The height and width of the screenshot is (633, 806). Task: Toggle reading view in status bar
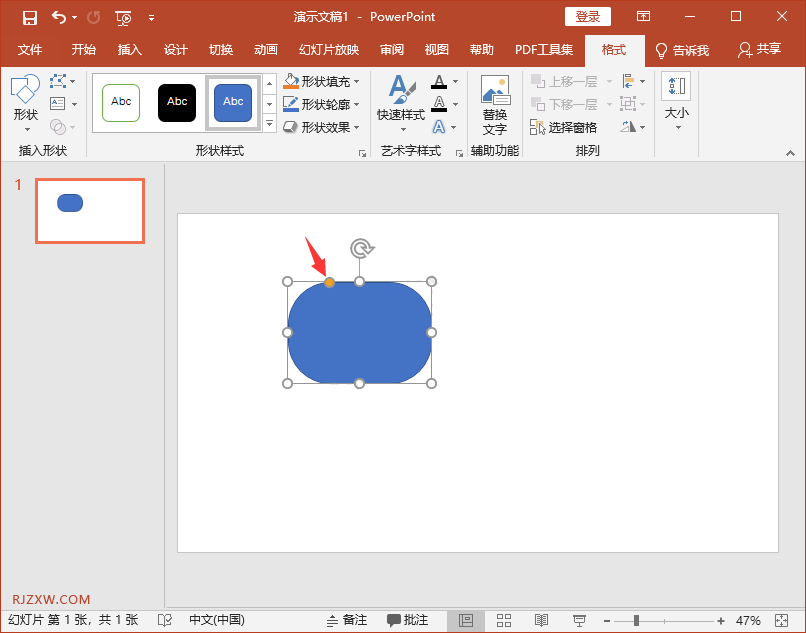point(541,620)
